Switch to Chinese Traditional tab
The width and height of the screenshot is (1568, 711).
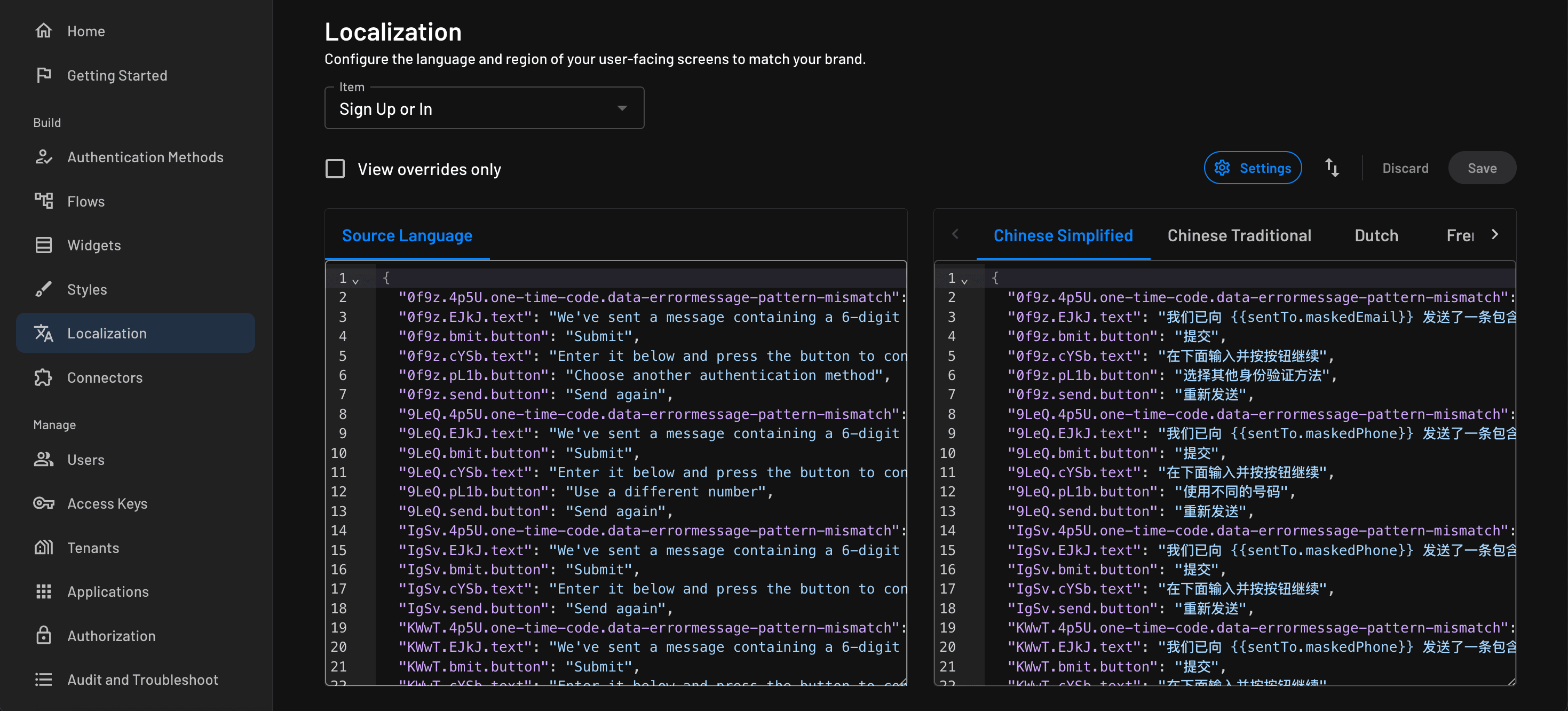coord(1239,235)
